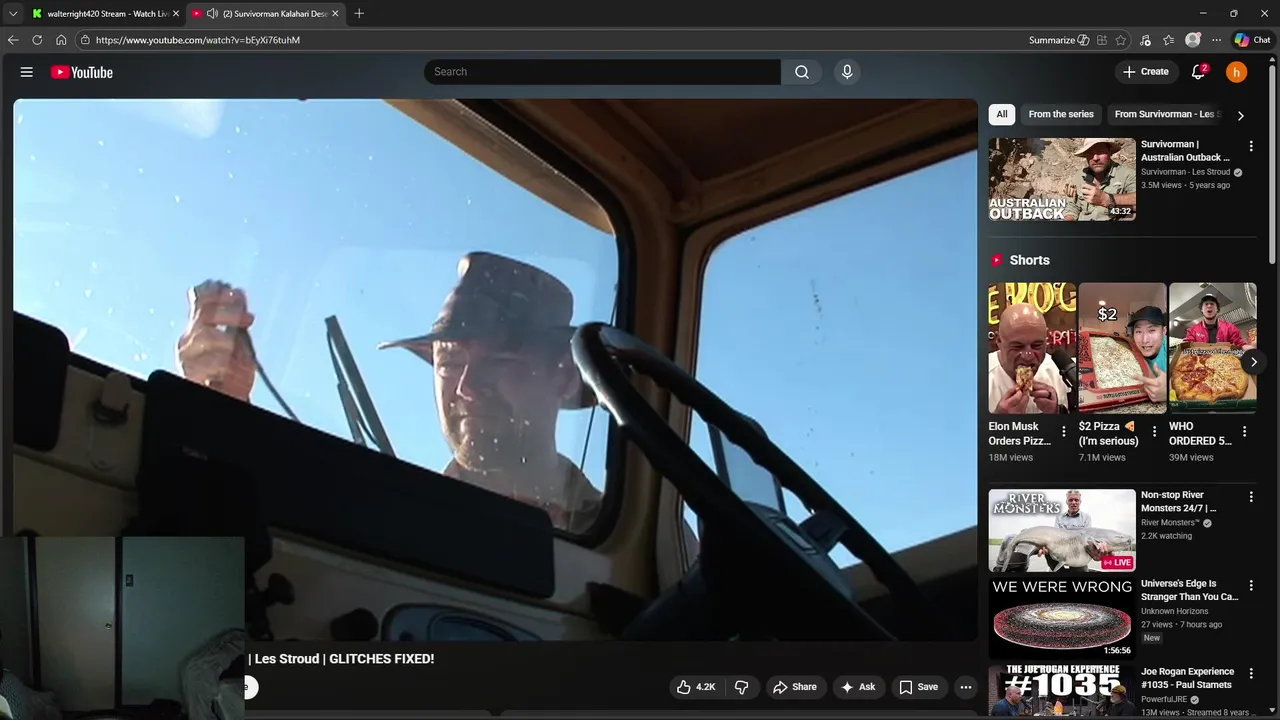Open the YouTube guide hamburger menu
Screen dimensions: 1280x720
[x=27, y=72]
